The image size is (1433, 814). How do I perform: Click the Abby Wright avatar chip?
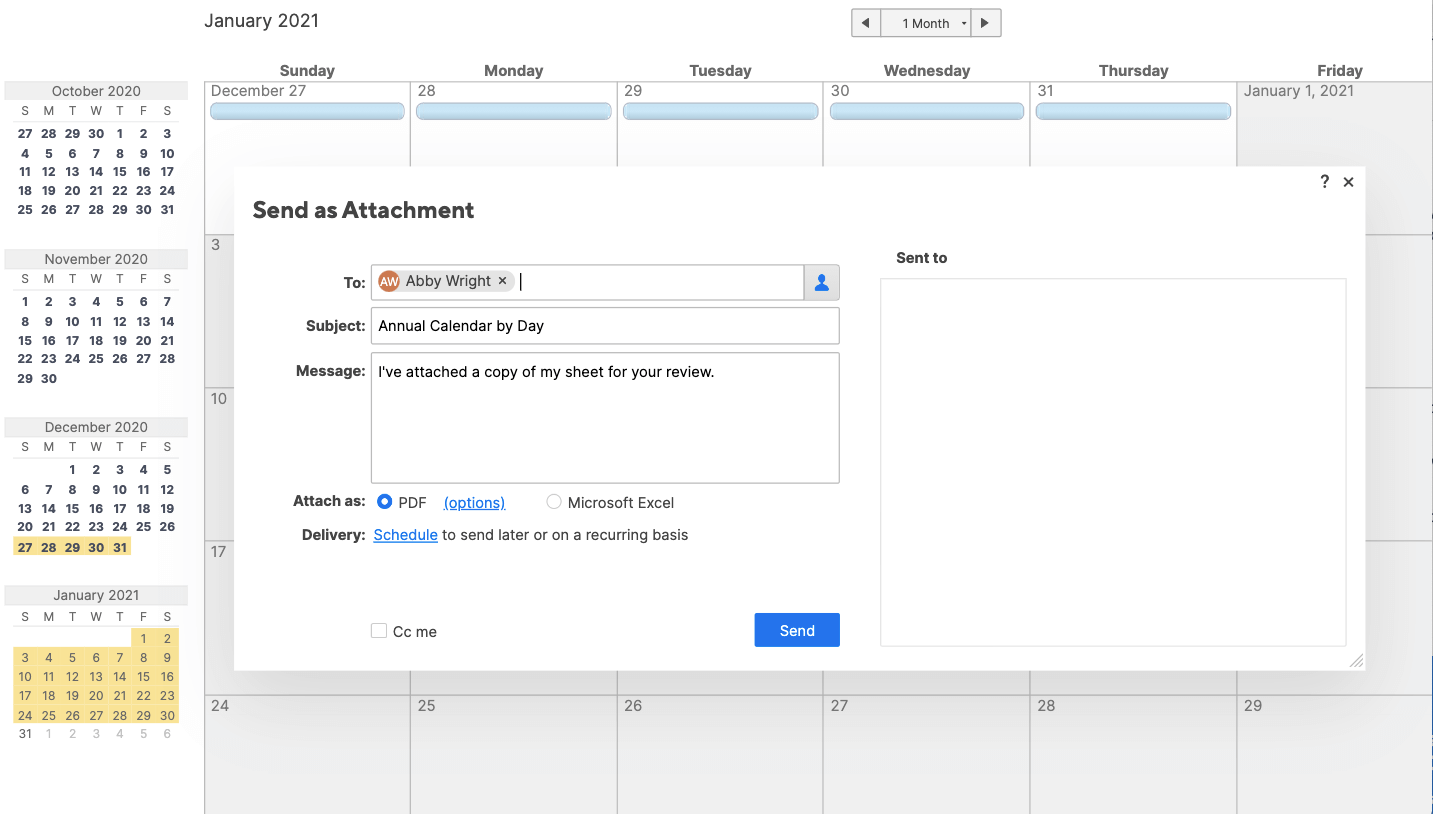389,281
